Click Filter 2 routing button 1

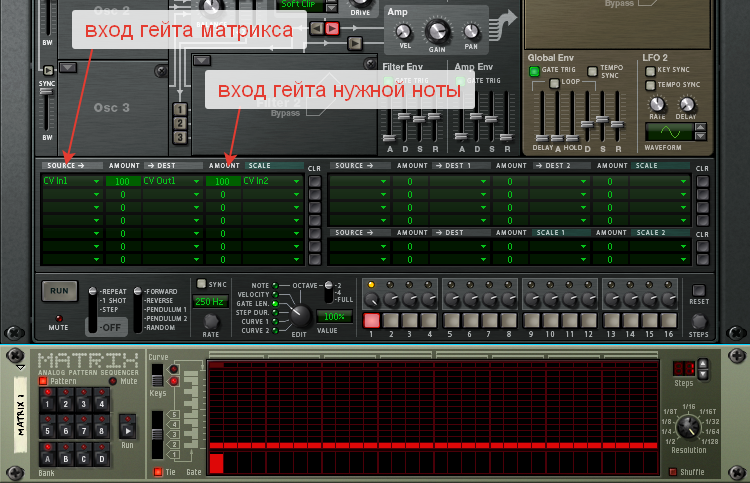pyautogui.click(x=180, y=110)
